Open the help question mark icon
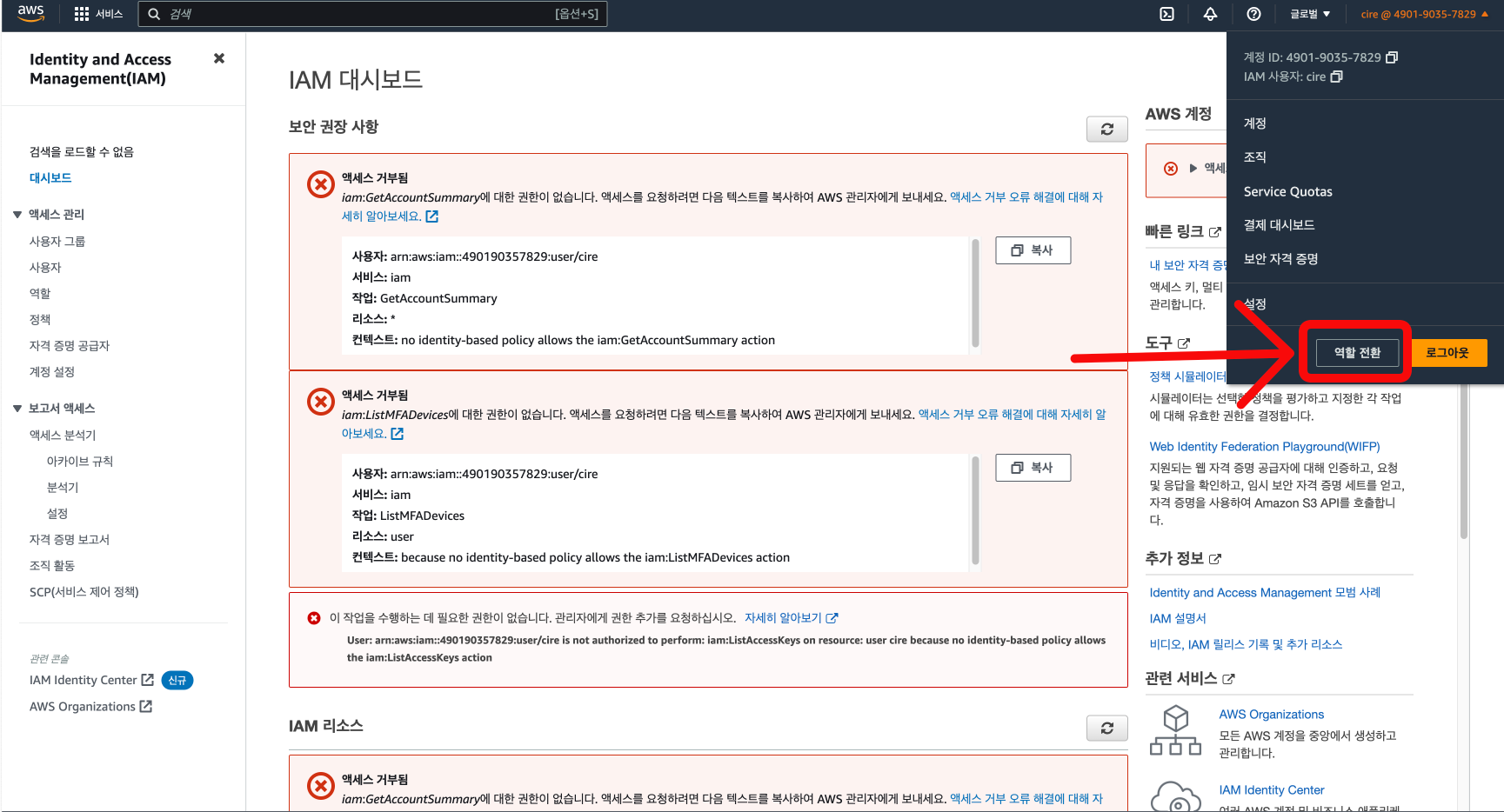The height and width of the screenshot is (812, 1504). coord(1253,14)
